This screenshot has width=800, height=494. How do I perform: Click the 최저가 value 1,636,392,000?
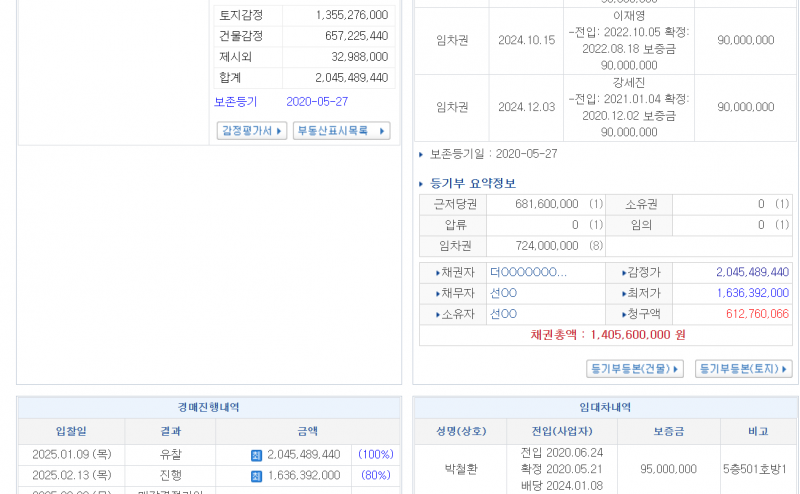(x=752, y=293)
